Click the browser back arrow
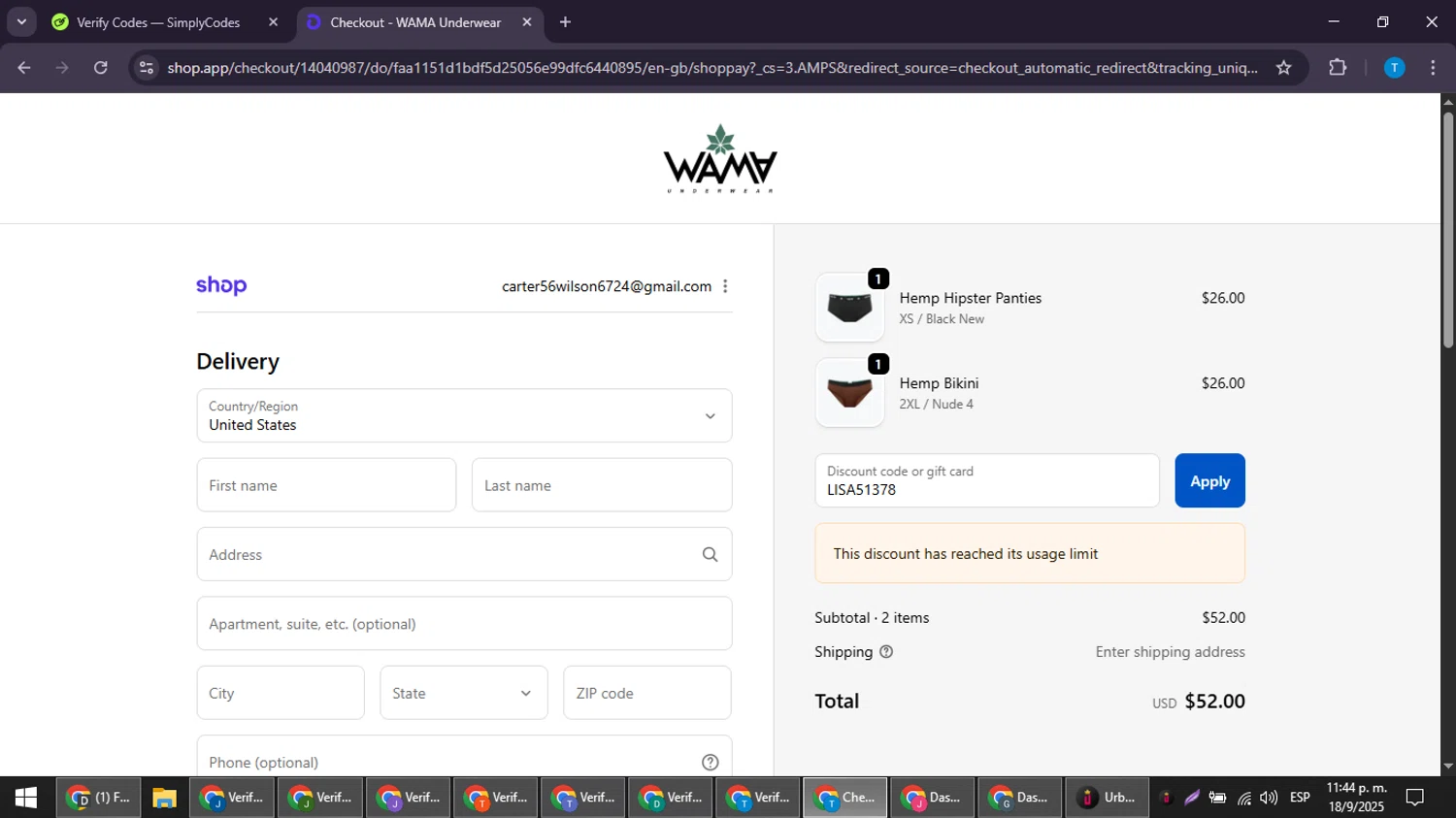Image resolution: width=1456 pixels, height=818 pixels. [24, 68]
